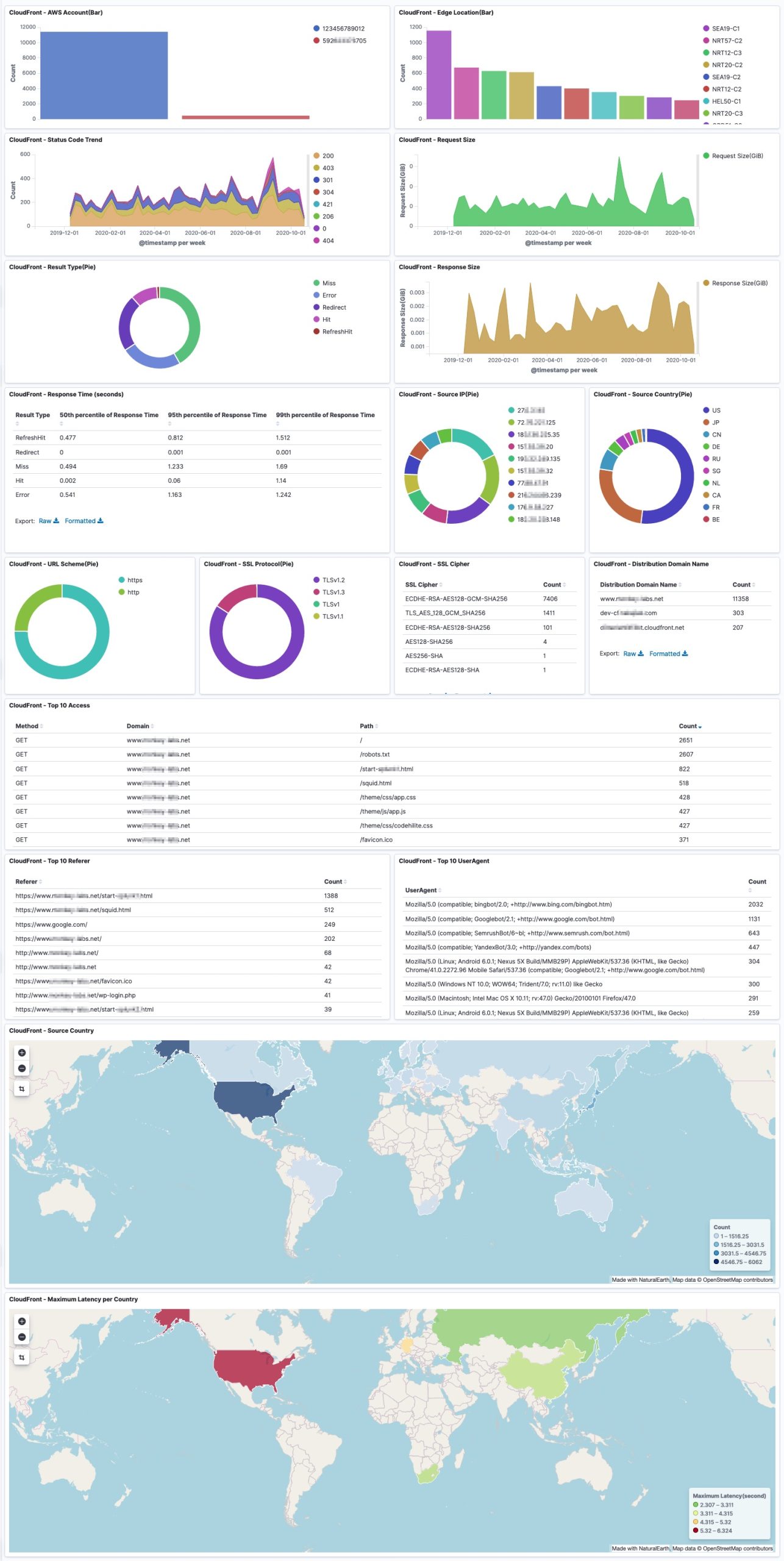Screen dimensions: 784x1561
Task: Click crop icon on Maximum Latency map
Action: tap(22, 1357)
